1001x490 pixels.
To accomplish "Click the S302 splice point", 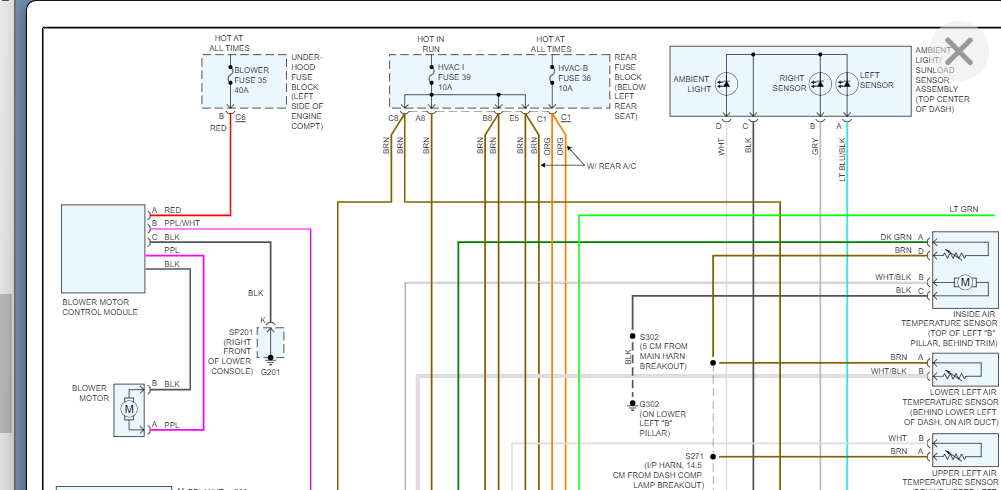I will tap(631, 335).
